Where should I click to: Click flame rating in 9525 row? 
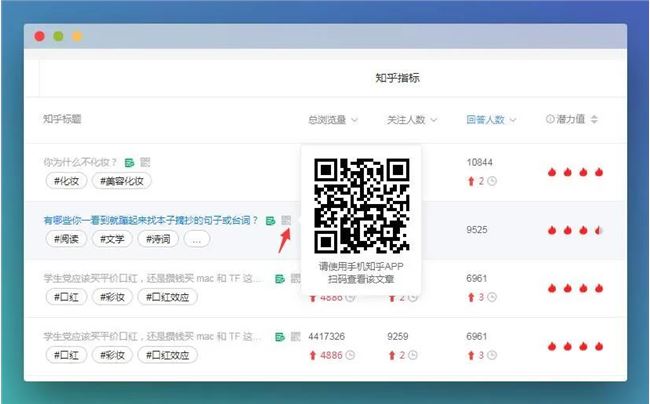click(575, 230)
